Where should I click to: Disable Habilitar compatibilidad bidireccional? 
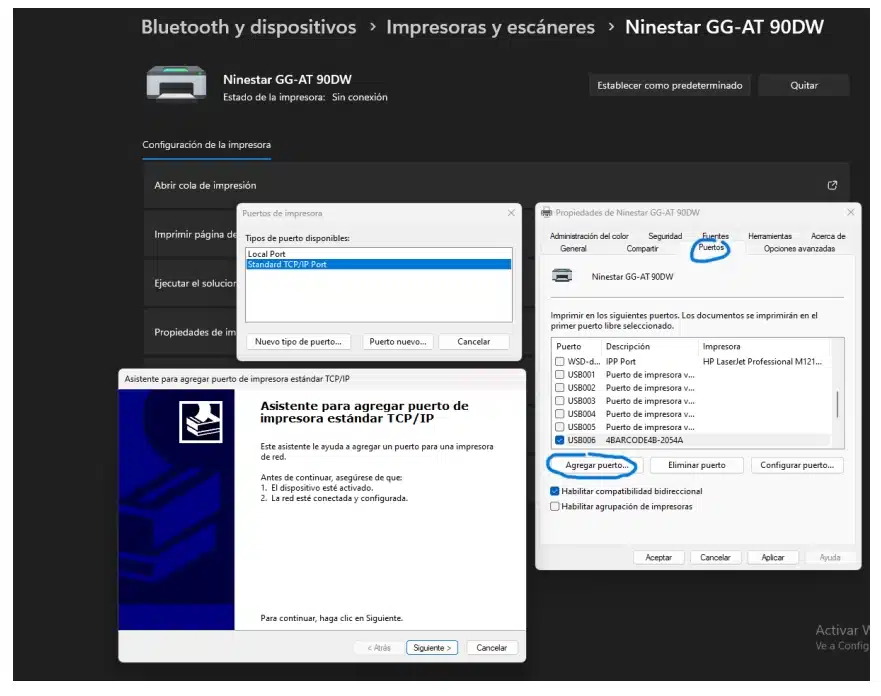pos(555,491)
